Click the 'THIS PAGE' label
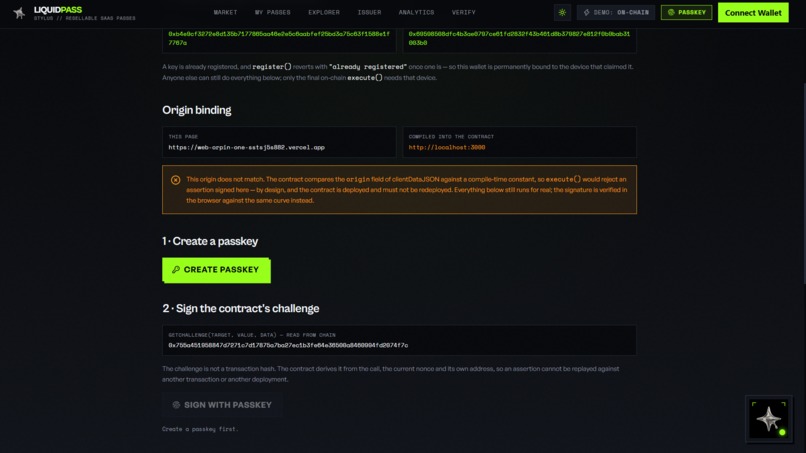 point(183,137)
